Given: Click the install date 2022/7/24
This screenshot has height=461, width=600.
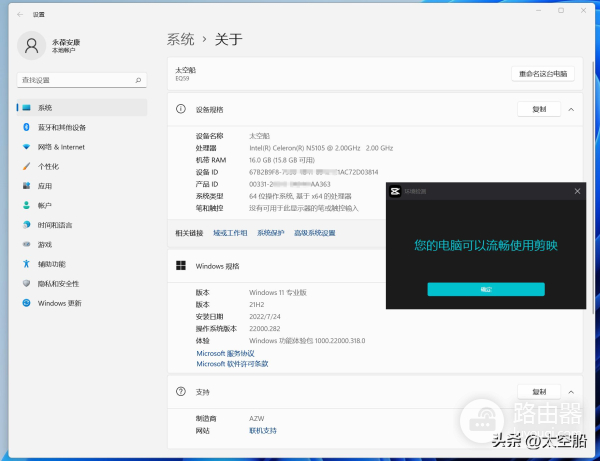Looking at the screenshot, I should pos(265,317).
